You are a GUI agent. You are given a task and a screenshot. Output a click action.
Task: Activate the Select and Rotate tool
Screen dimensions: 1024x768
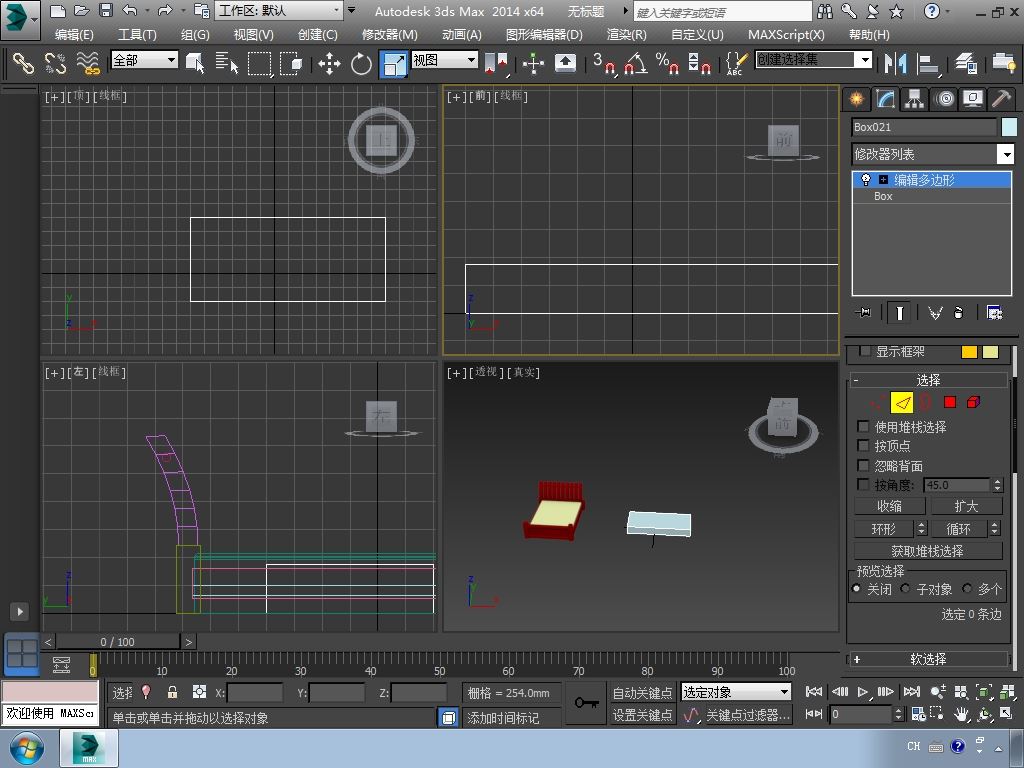tap(361, 63)
